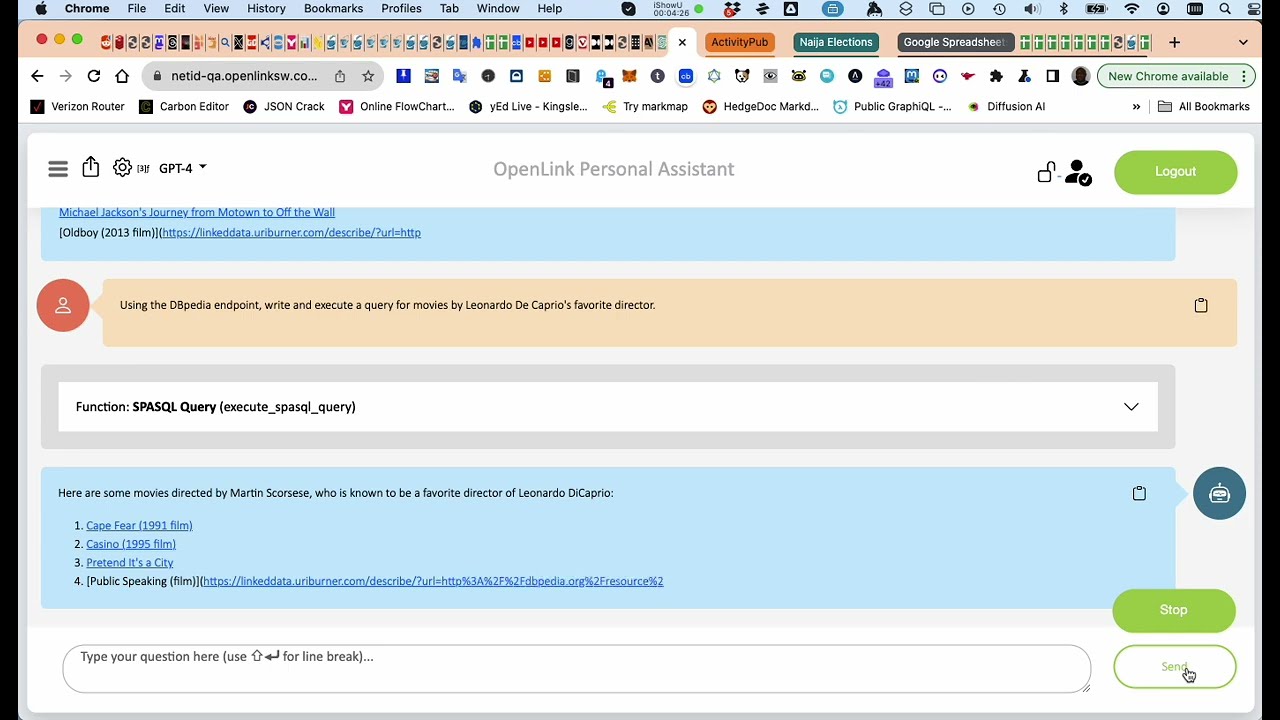Open the Profiles menu
Viewport: 1280px width, 720px height.
(401, 9)
